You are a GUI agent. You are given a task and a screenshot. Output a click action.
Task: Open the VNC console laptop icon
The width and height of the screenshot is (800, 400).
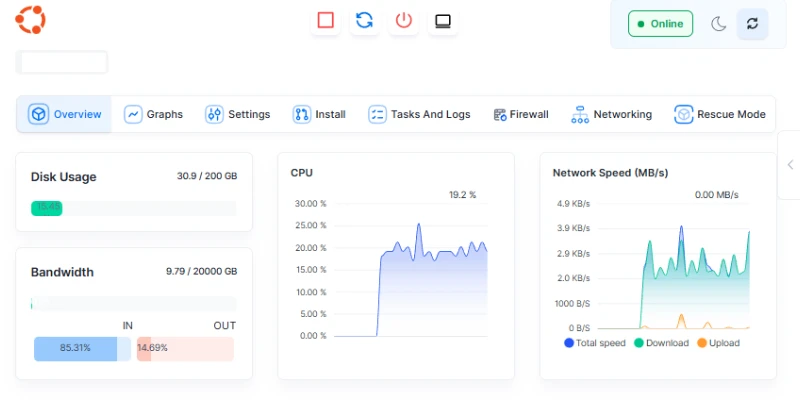443,21
